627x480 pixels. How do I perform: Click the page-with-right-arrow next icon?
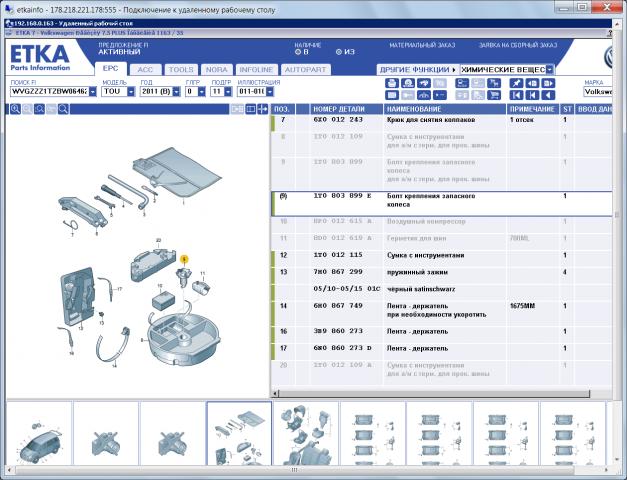click(x=548, y=83)
